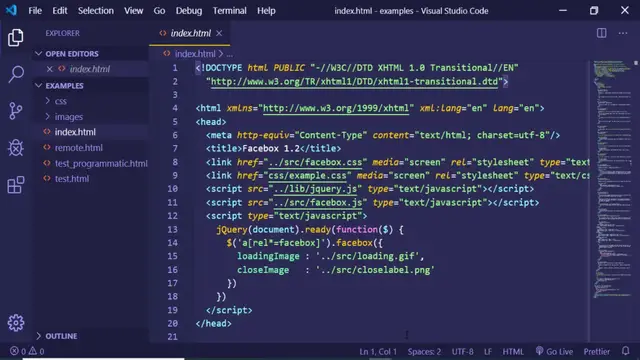Open the Selection menu
This screenshot has width=640, height=360.
(x=96, y=11)
